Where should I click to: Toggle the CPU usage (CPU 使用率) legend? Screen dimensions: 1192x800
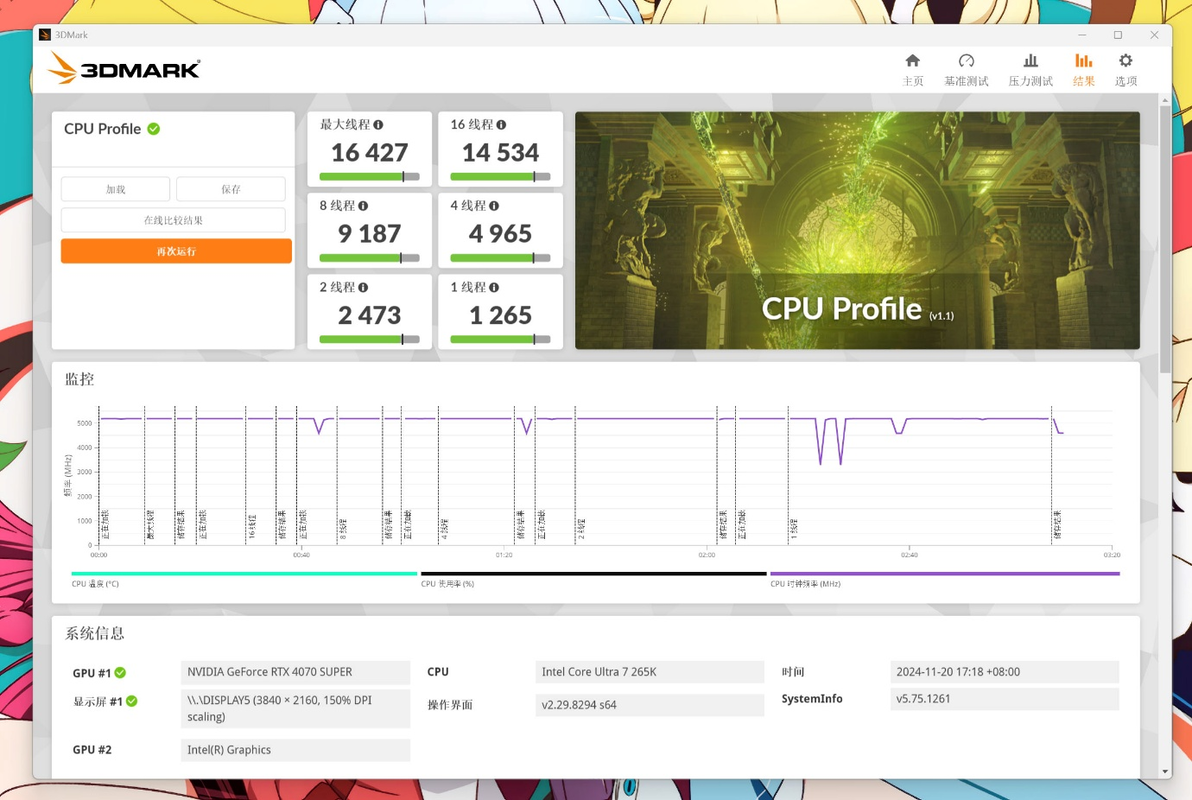(x=594, y=578)
